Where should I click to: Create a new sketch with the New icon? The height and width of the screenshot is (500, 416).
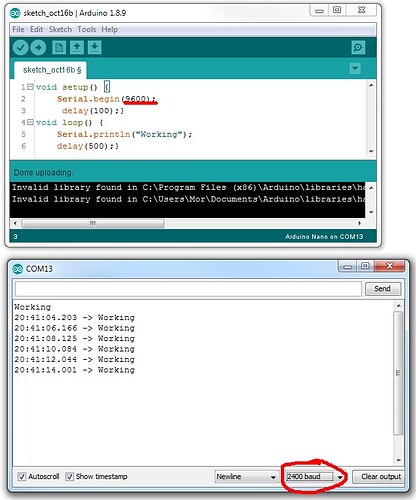coord(59,47)
